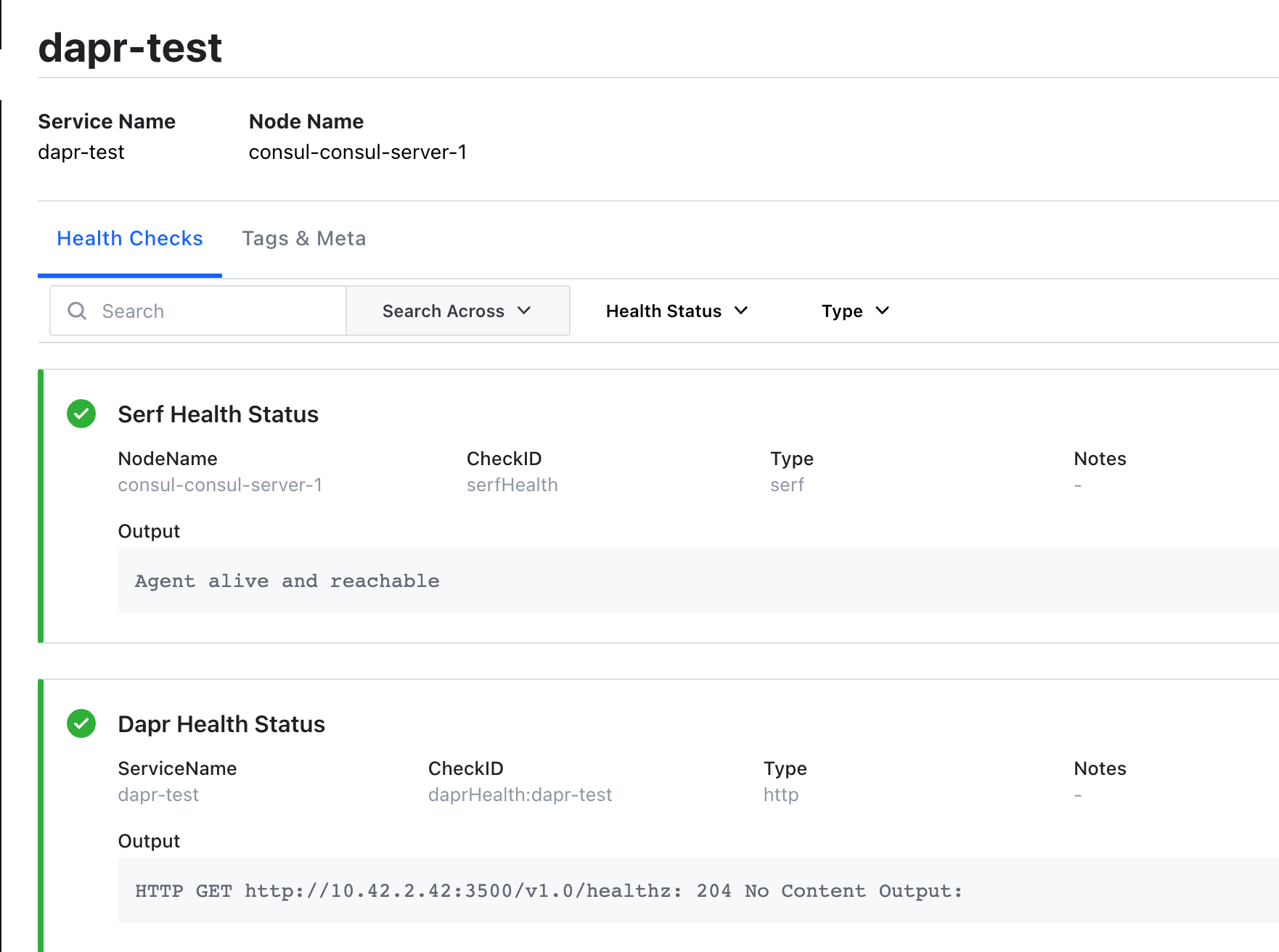Click the green passing icon on Serf Health Status
Image resolution: width=1279 pixels, height=952 pixels.
tap(81, 414)
